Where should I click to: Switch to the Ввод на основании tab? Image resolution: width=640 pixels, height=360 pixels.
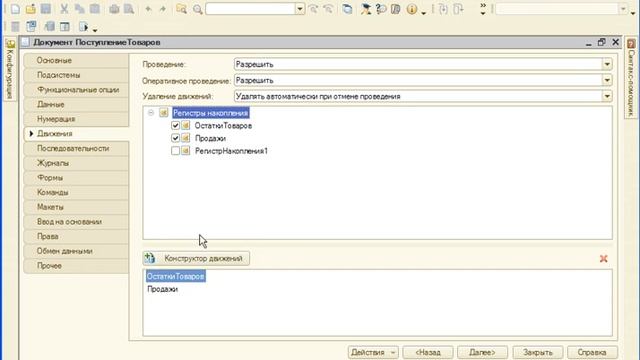[x=76, y=222]
